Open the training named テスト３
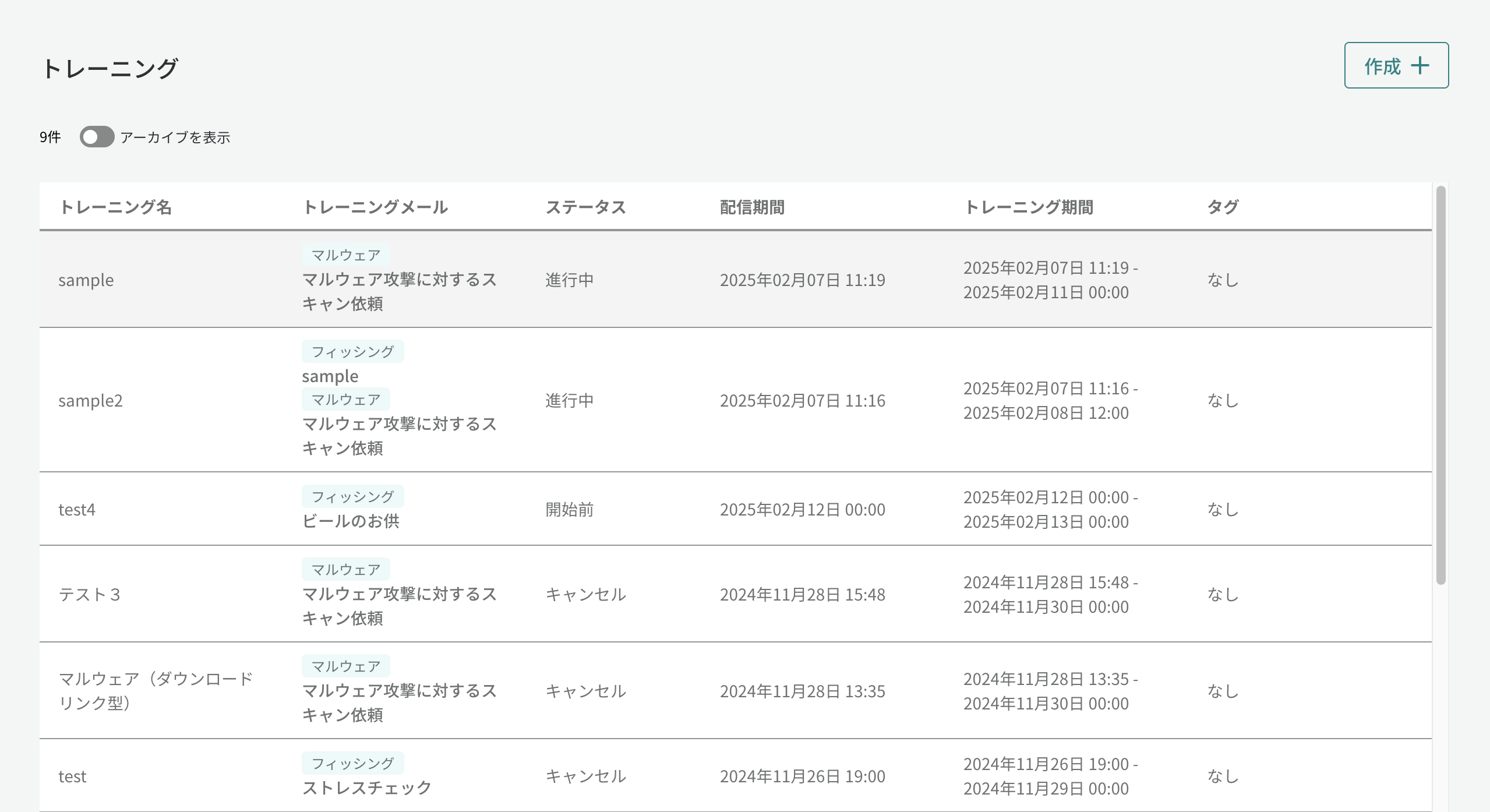Image resolution: width=1490 pixels, height=812 pixels. tap(90, 595)
